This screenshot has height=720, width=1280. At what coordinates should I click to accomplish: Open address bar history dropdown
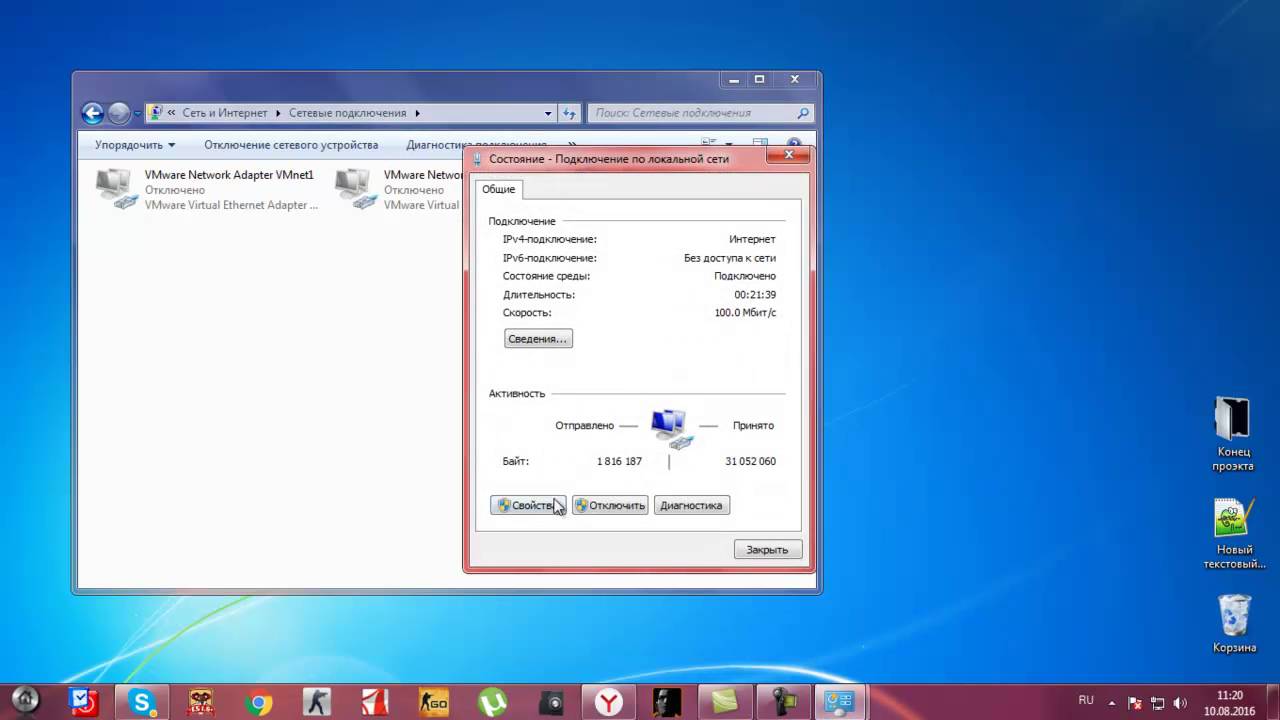click(x=548, y=113)
